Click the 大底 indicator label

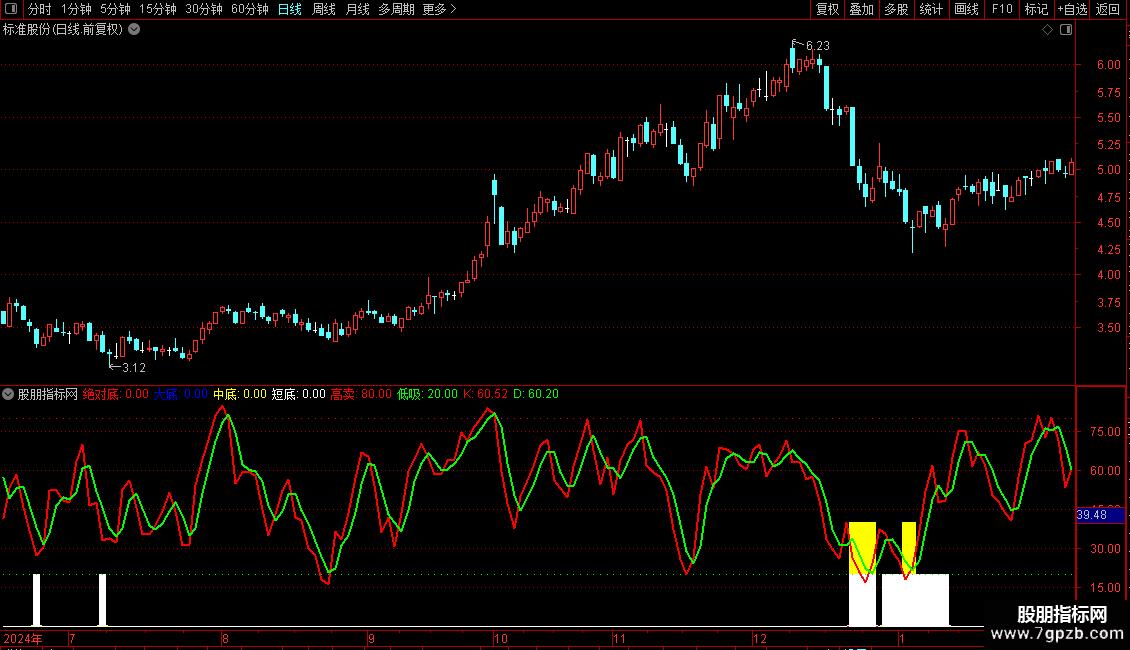click(x=166, y=394)
